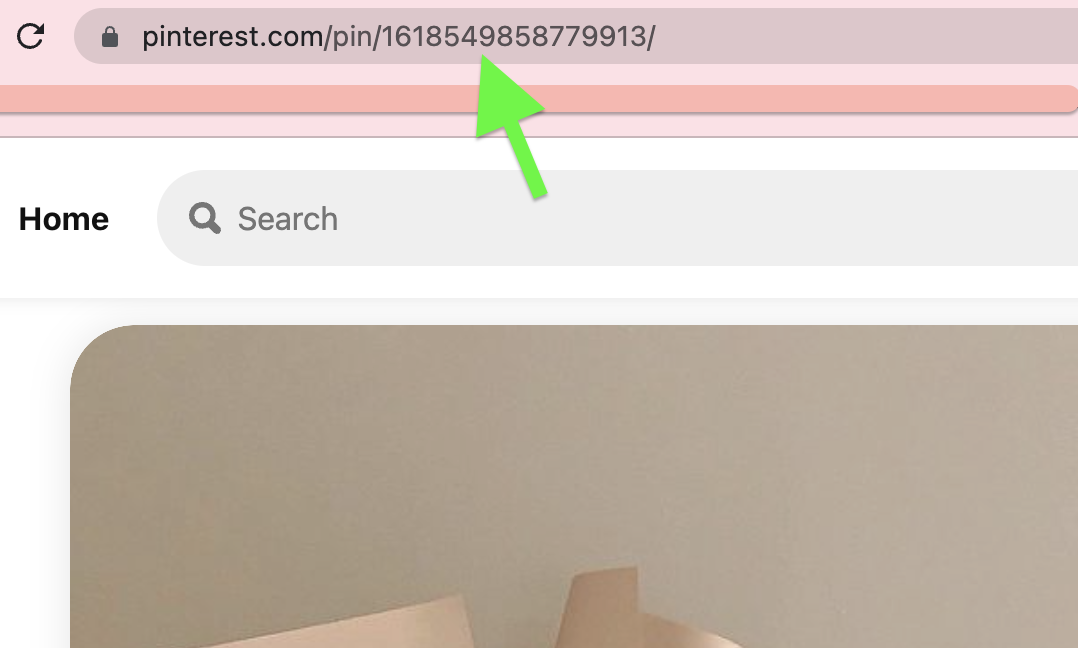Click the /pin/ segment of the URL

click(x=353, y=36)
